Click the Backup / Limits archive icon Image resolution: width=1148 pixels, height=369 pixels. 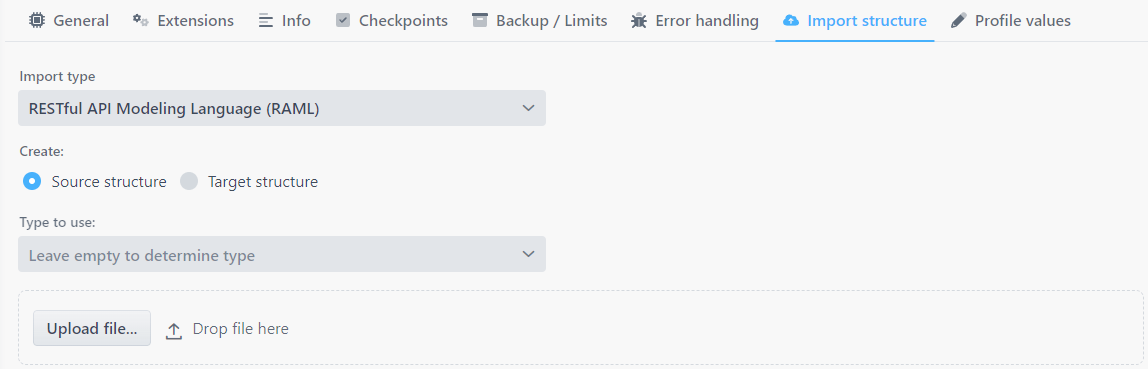(480, 20)
